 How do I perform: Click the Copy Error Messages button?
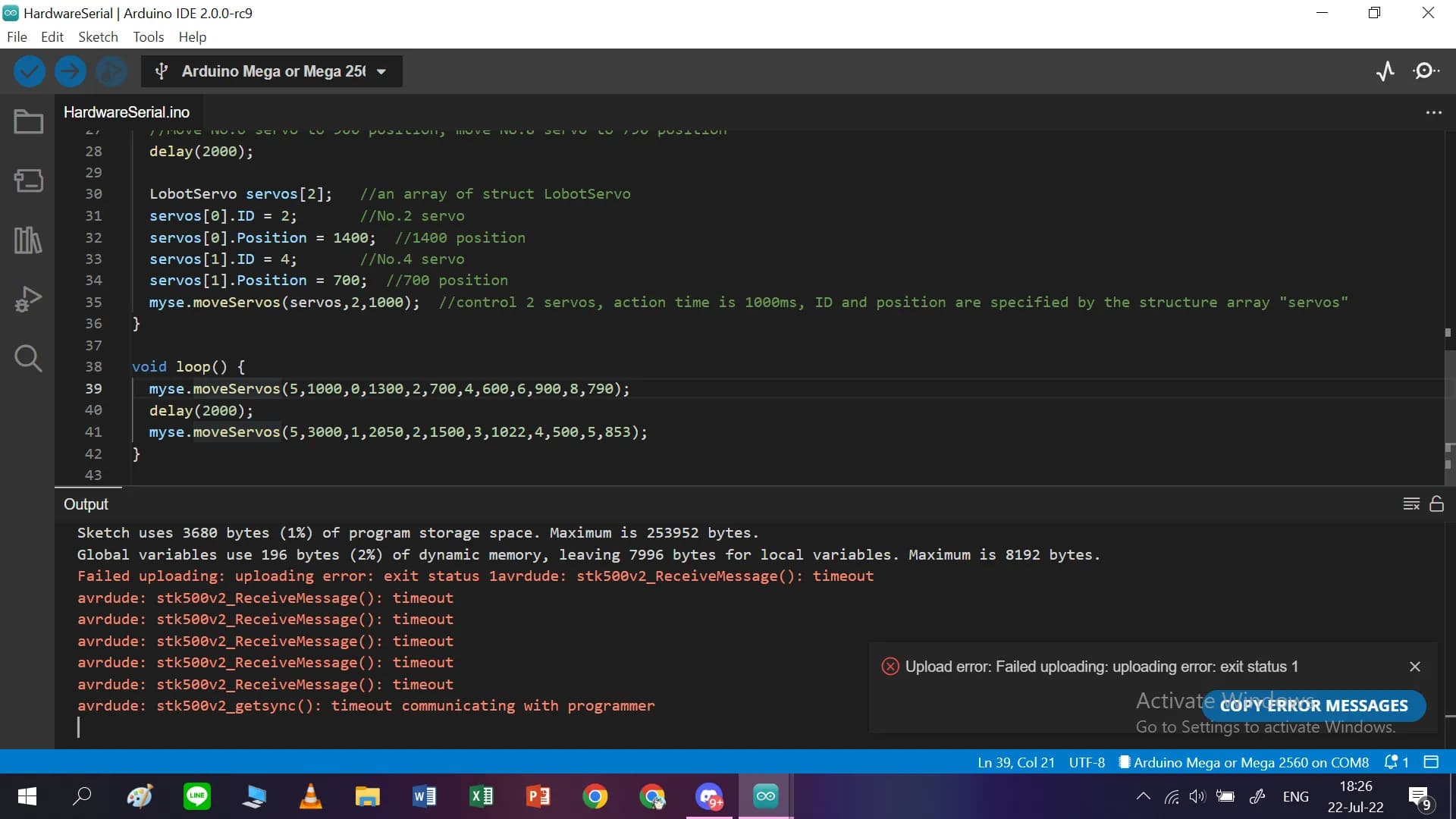point(1313,705)
